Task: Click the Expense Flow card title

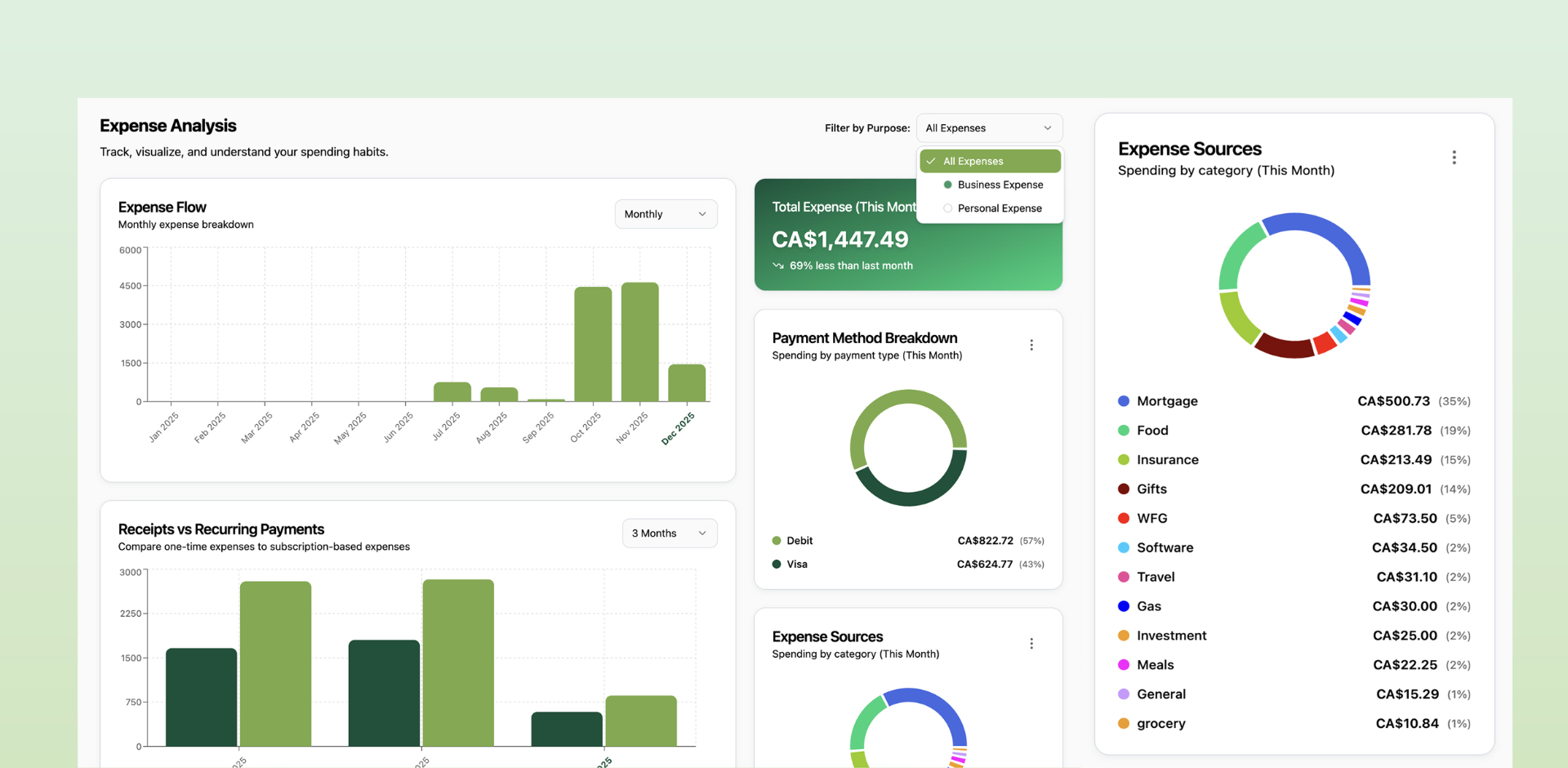Action: pos(162,207)
